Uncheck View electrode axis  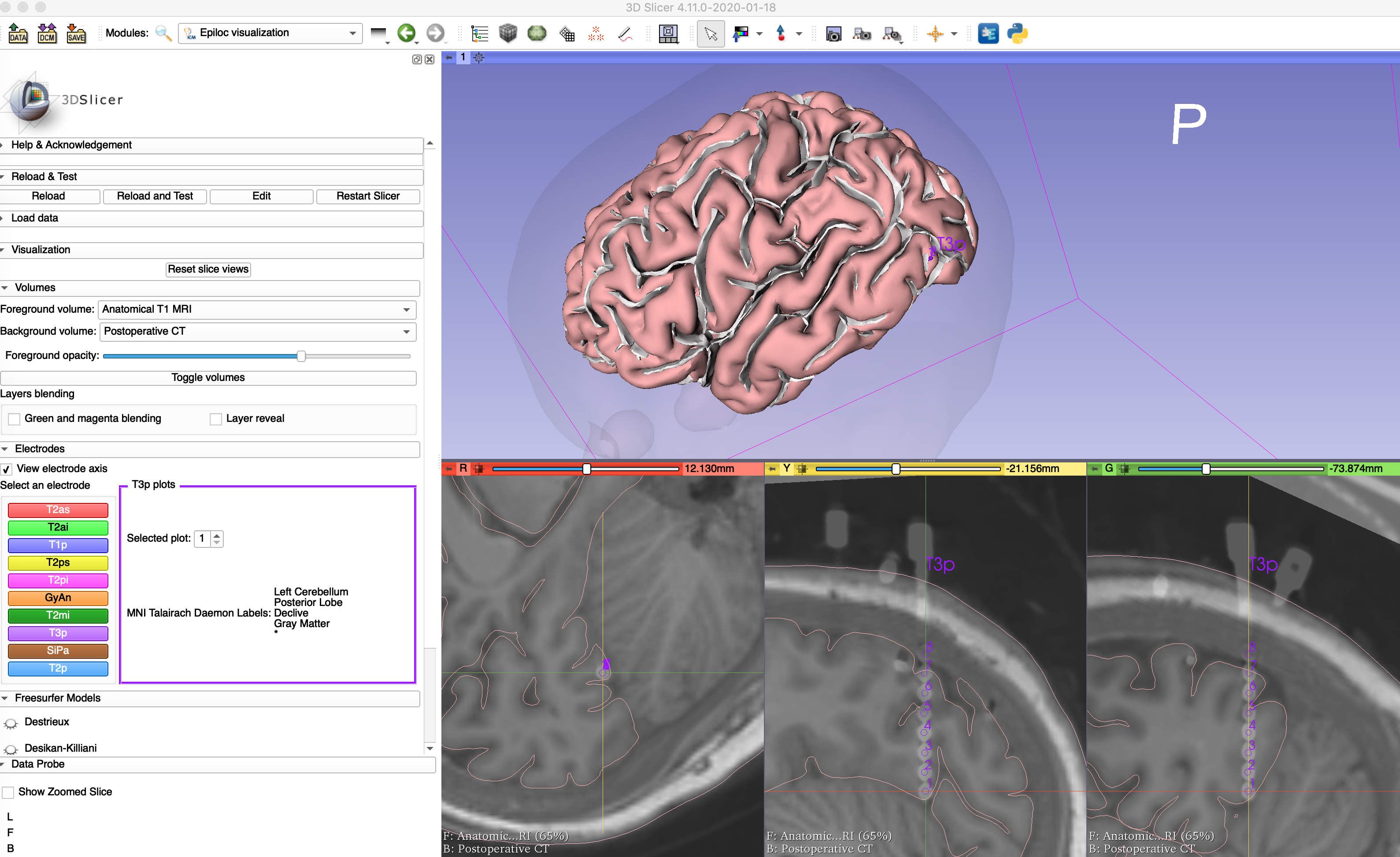pos(6,469)
